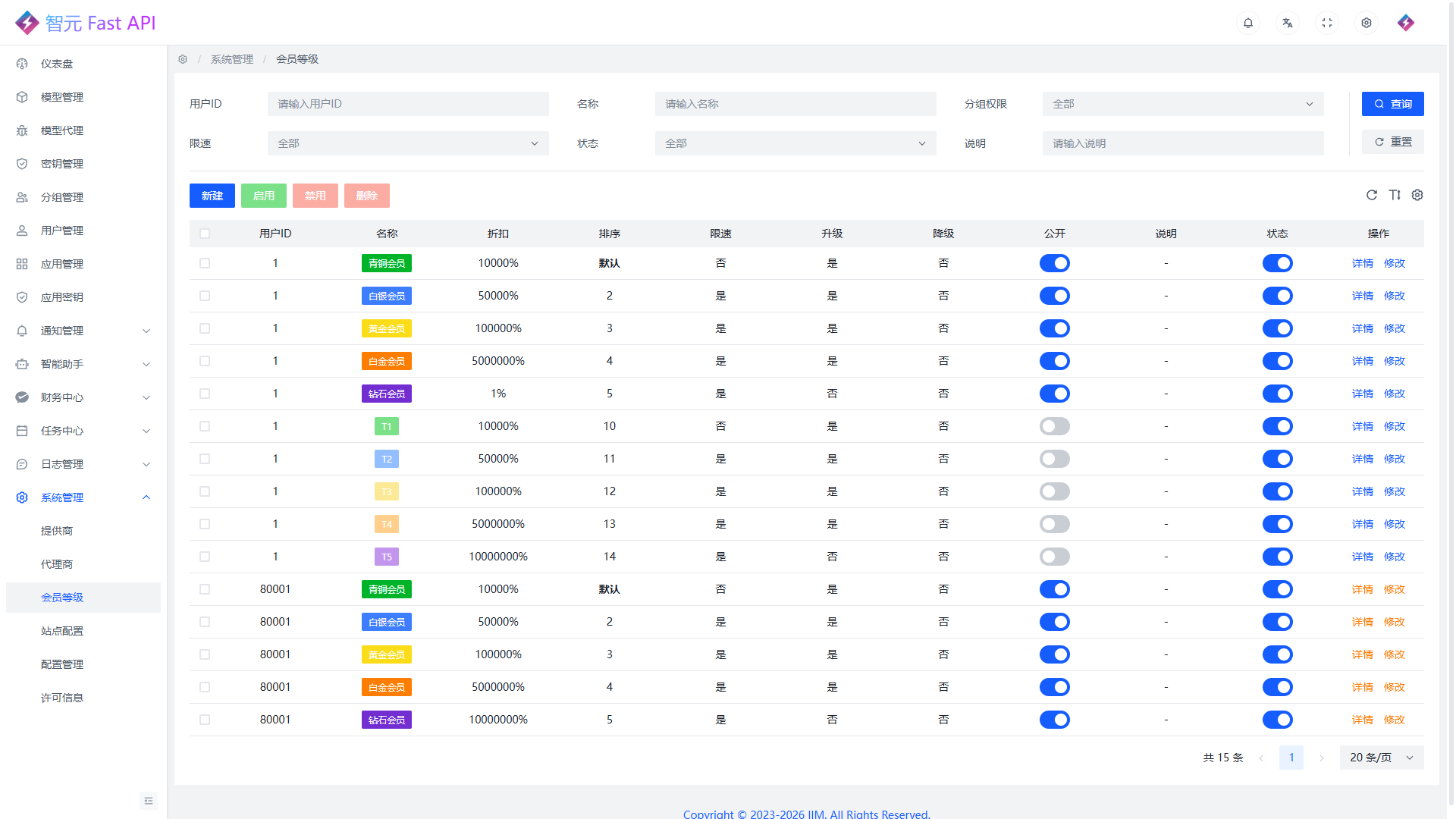This screenshot has height=819, width=1456.
Task: Click the table refresh icon
Action: click(1371, 195)
